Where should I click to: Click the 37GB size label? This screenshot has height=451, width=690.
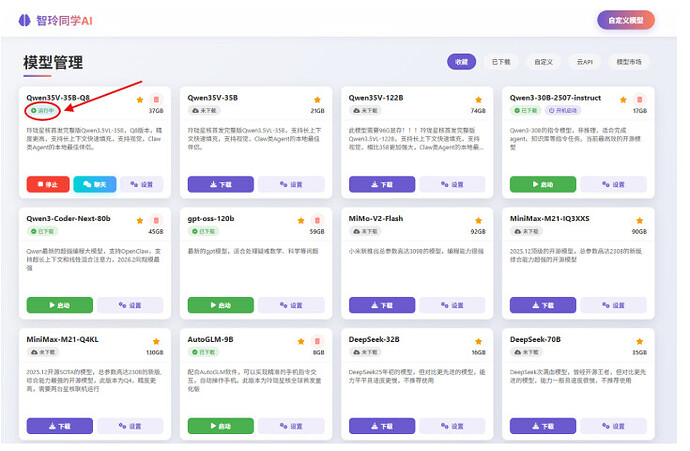point(156,111)
